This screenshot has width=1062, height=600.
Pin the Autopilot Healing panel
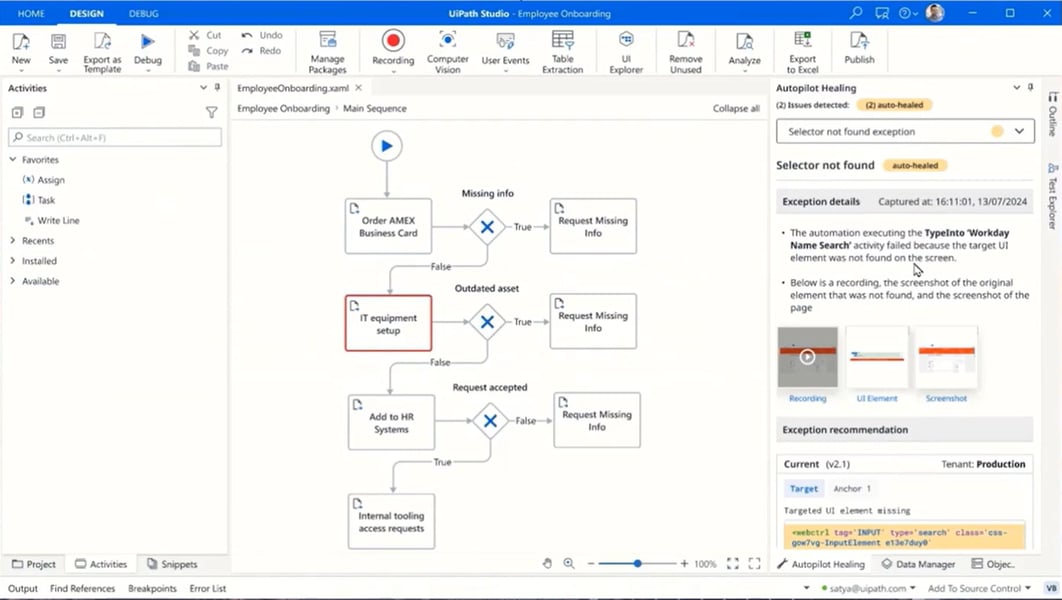tap(1031, 87)
